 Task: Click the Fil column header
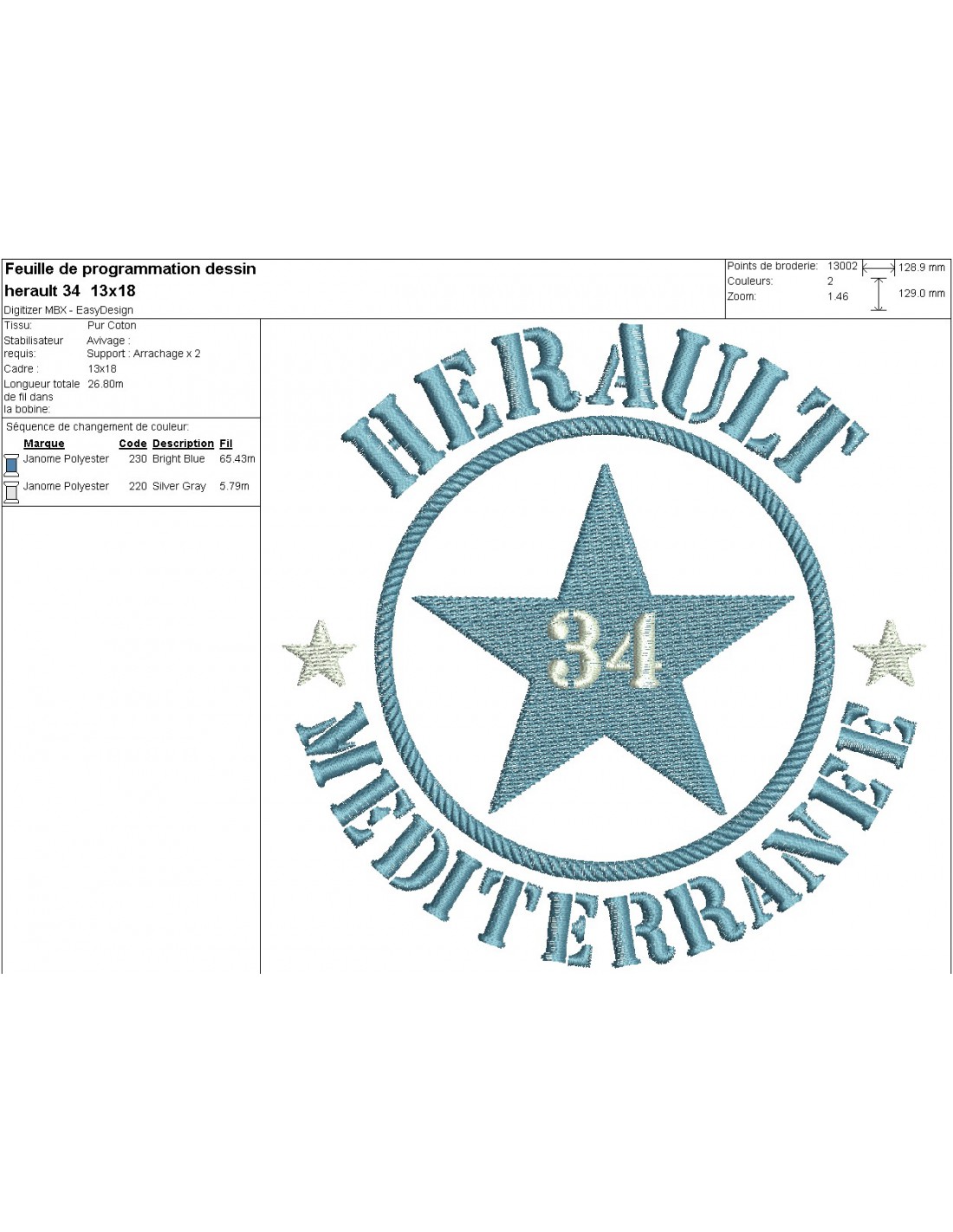226,444
